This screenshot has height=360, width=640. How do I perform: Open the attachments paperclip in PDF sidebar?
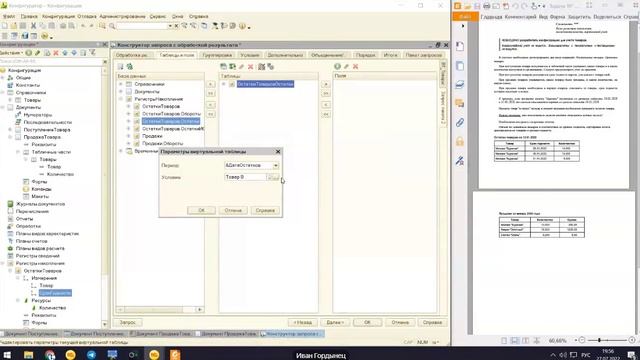pyautogui.click(x=460, y=122)
